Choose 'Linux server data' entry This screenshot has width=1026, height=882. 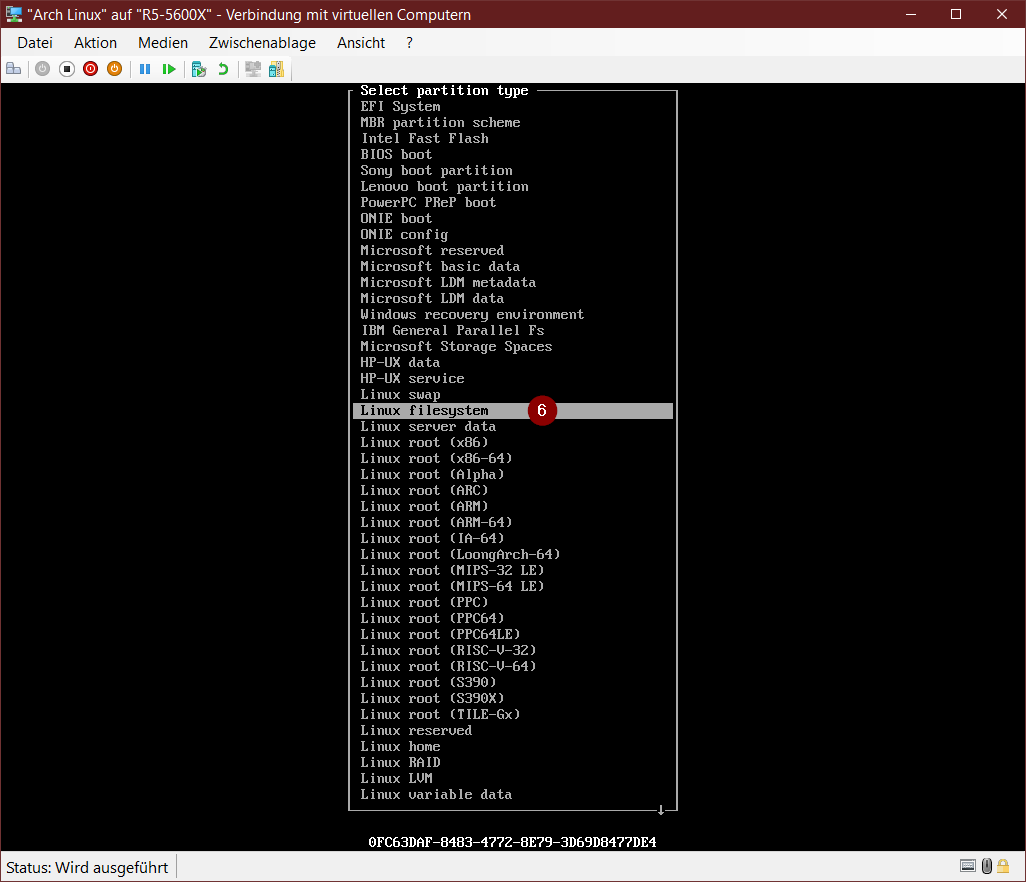[x=428, y=427]
